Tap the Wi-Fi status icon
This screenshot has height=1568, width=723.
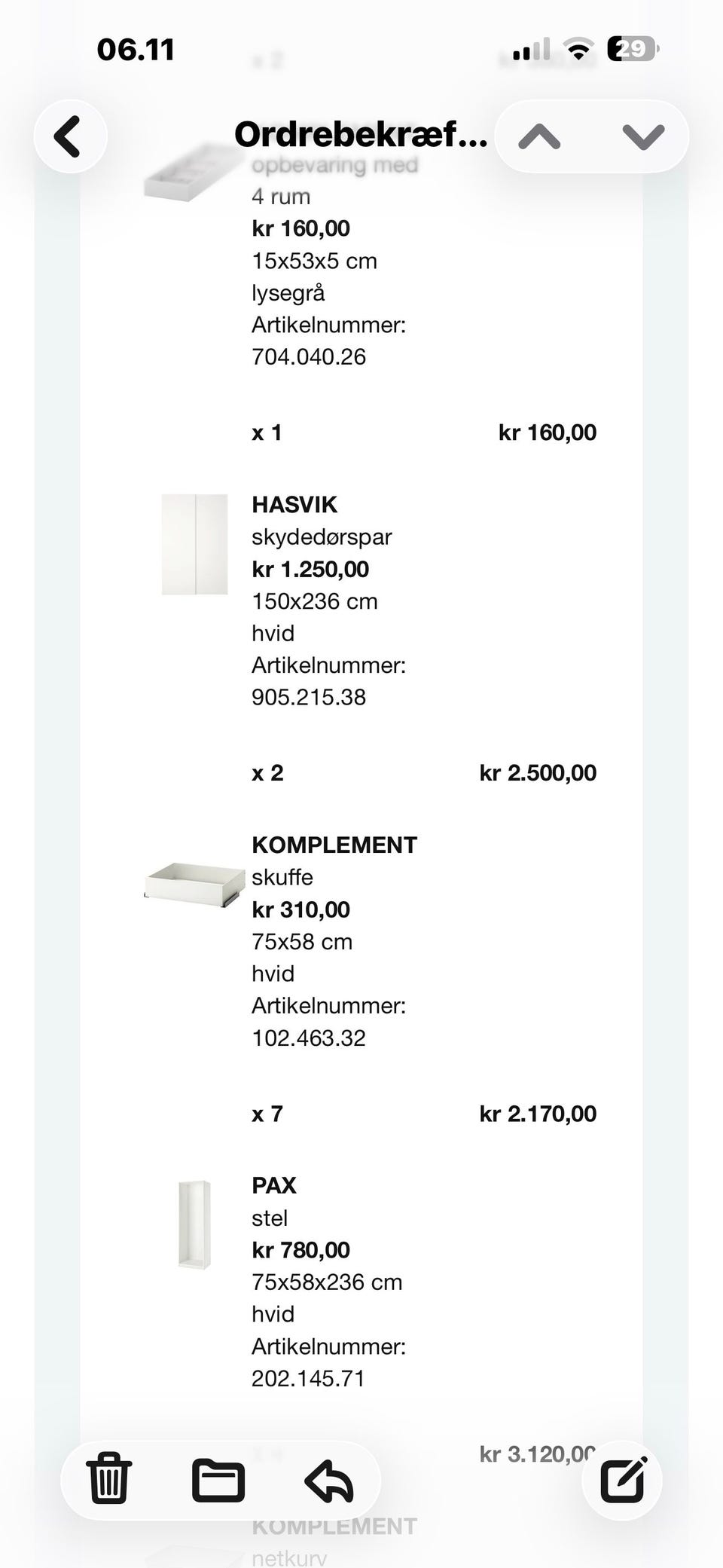(x=578, y=50)
